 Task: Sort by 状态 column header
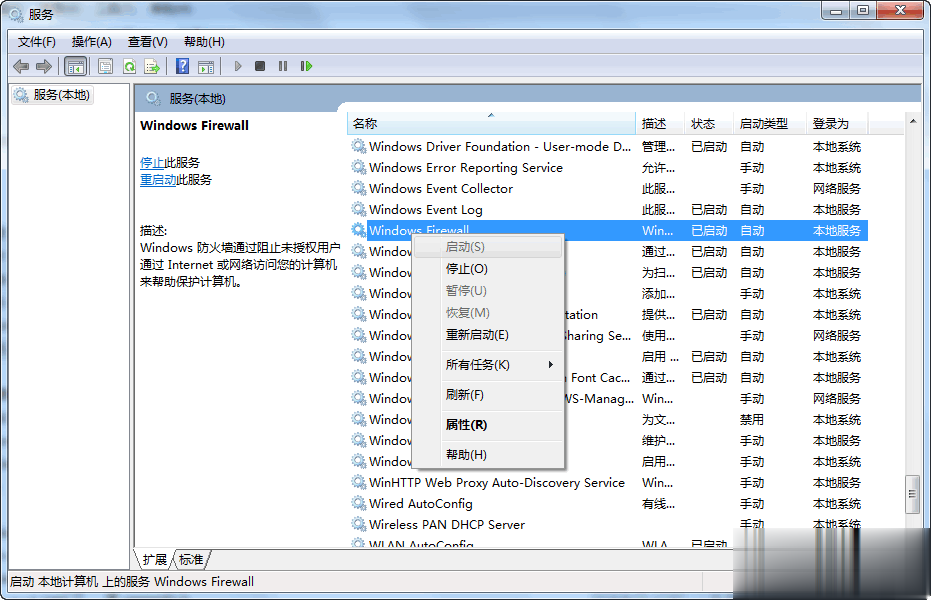point(708,123)
